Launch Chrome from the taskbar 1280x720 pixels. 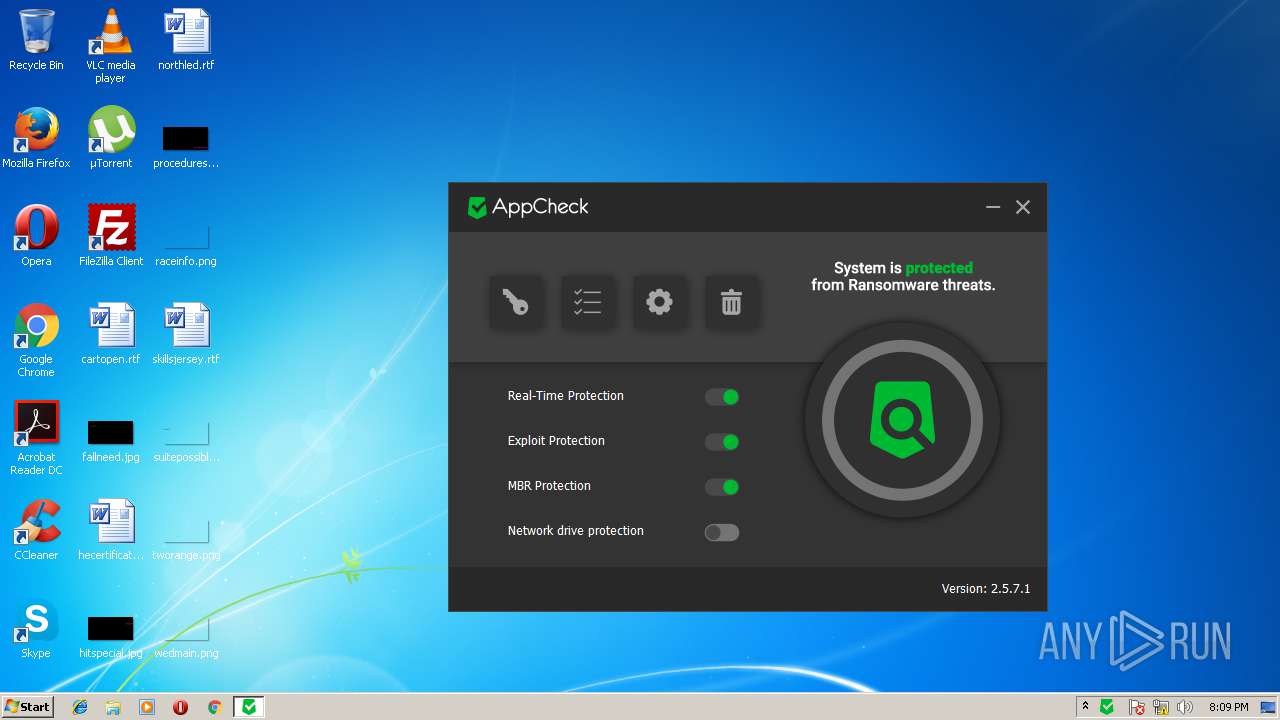click(214, 707)
